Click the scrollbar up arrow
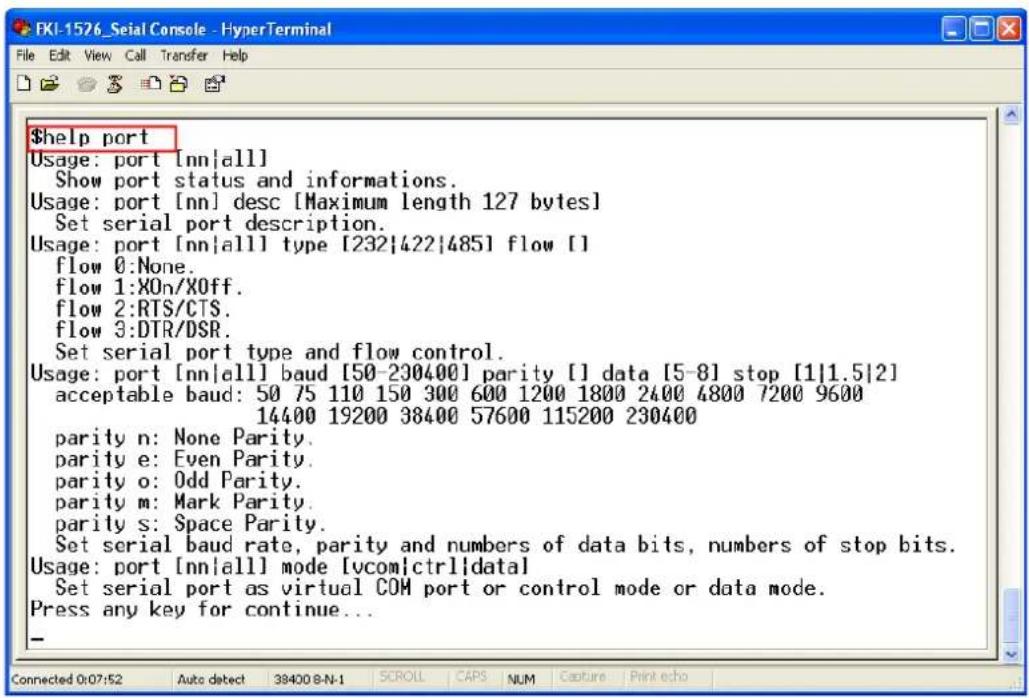 point(1011,115)
